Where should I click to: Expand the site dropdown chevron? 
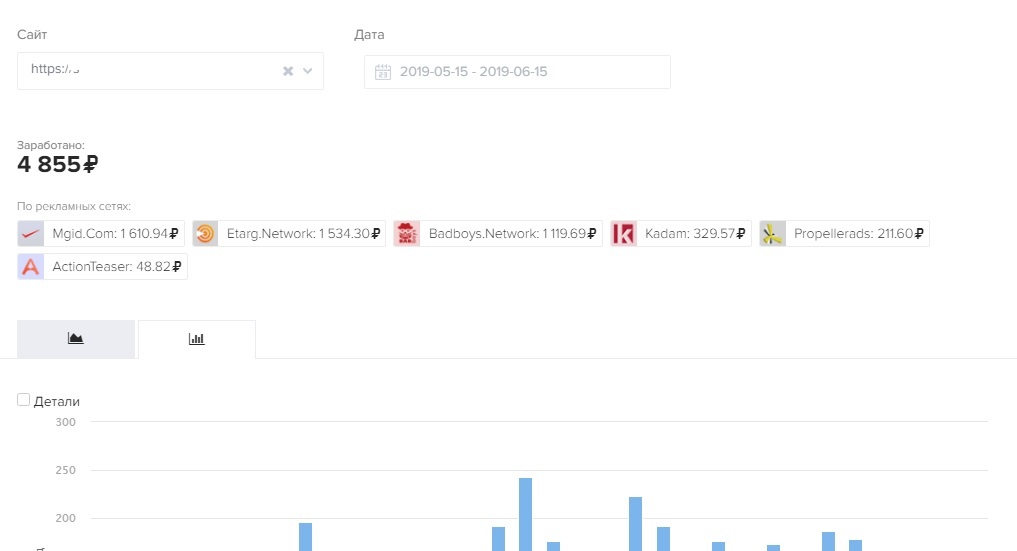pos(307,71)
